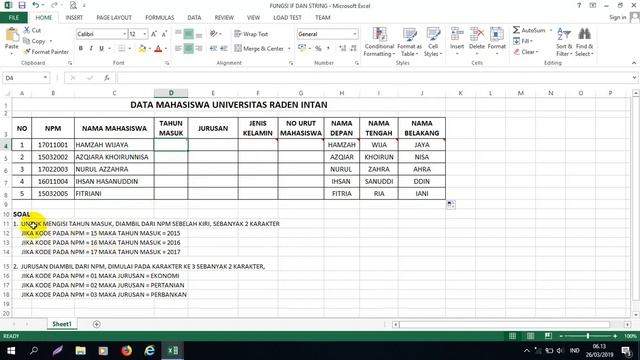Toggle align right
640x360 pixels.
(199, 49)
